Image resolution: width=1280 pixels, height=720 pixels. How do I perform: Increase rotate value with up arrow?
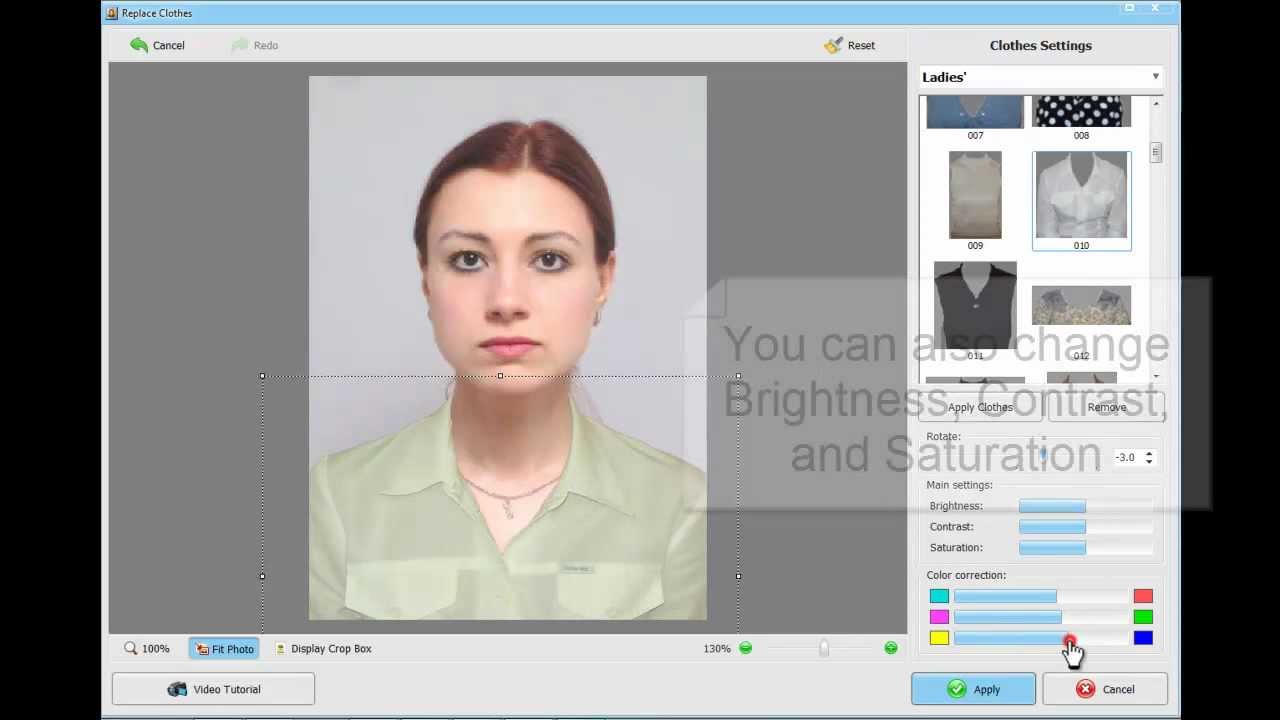click(x=1149, y=452)
